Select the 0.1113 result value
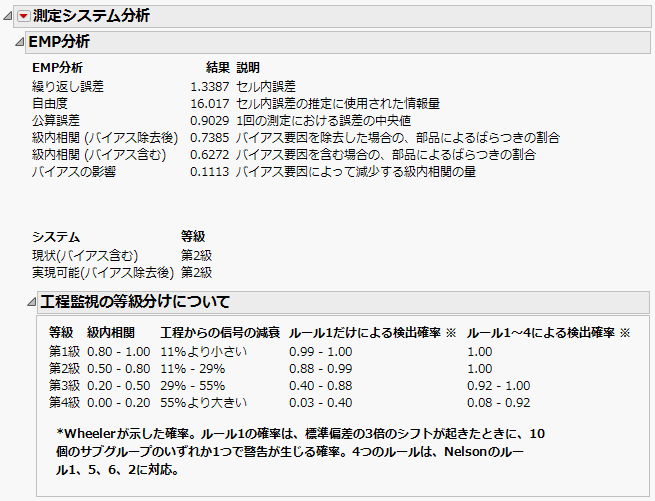 coord(210,172)
